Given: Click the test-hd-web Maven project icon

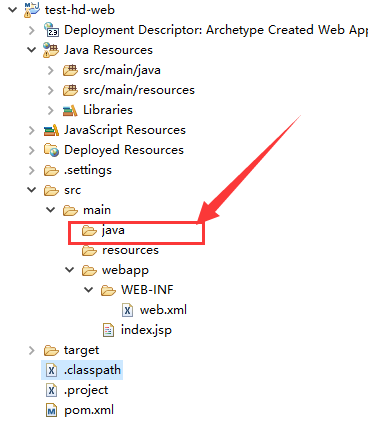Looking at the screenshot, I should [32, 10].
